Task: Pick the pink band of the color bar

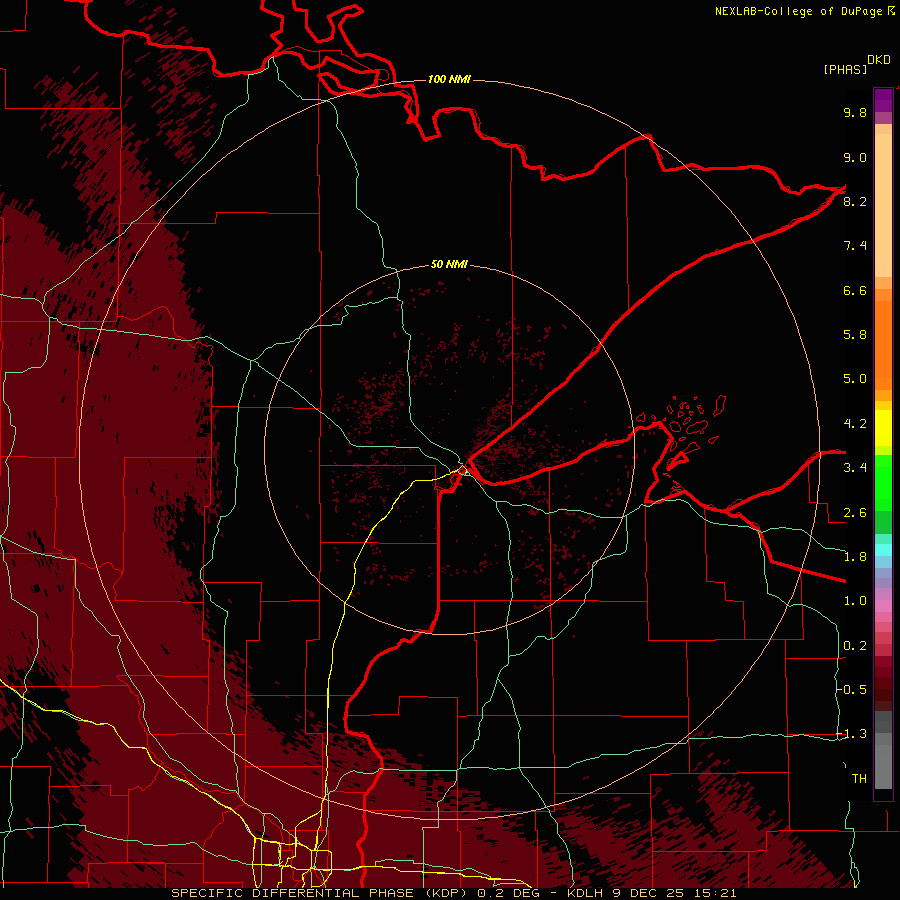Action: click(x=883, y=606)
